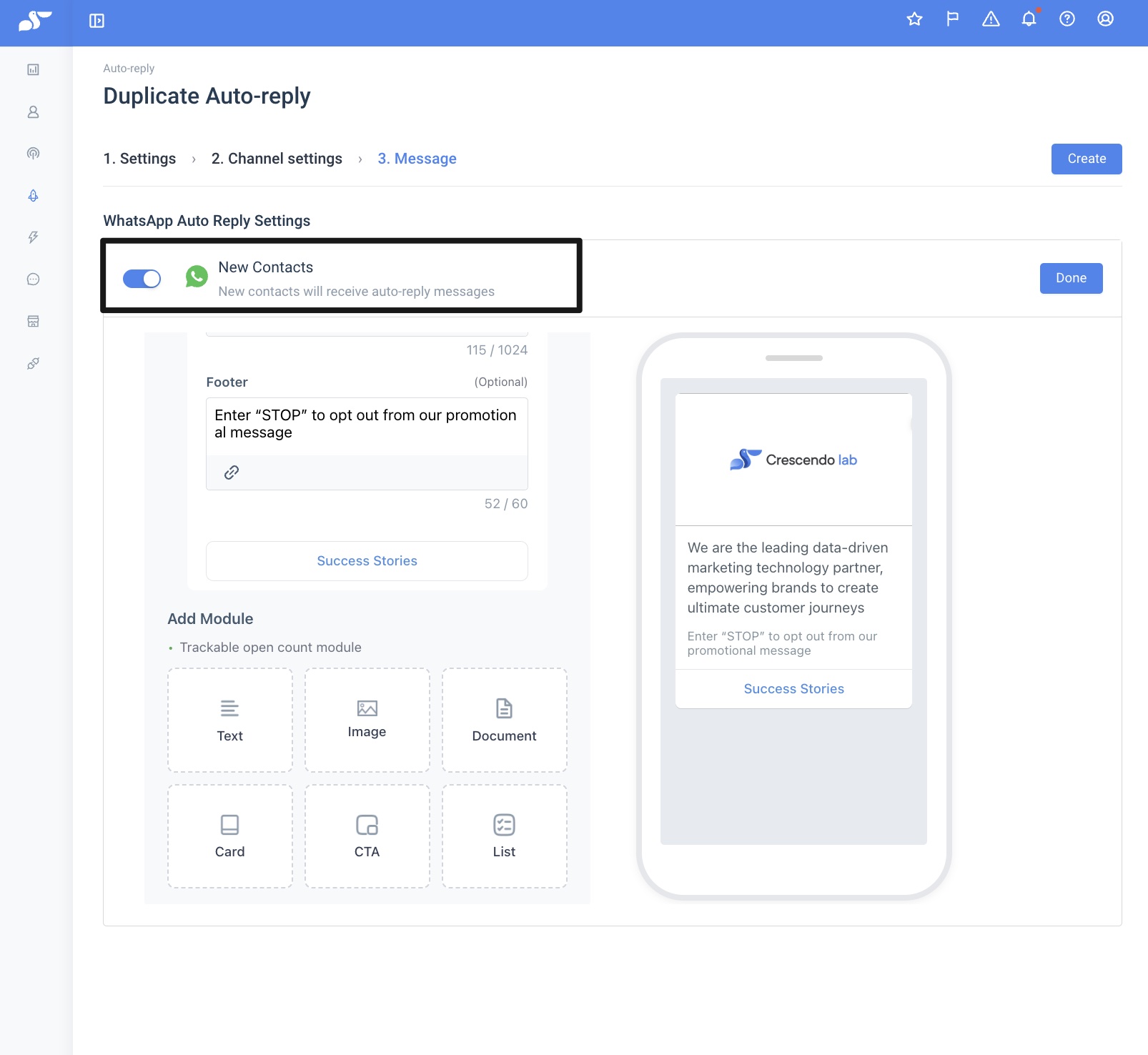Click the flag icon in top bar
The width and height of the screenshot is (1148, 1055).
click(x=952, y=19)
